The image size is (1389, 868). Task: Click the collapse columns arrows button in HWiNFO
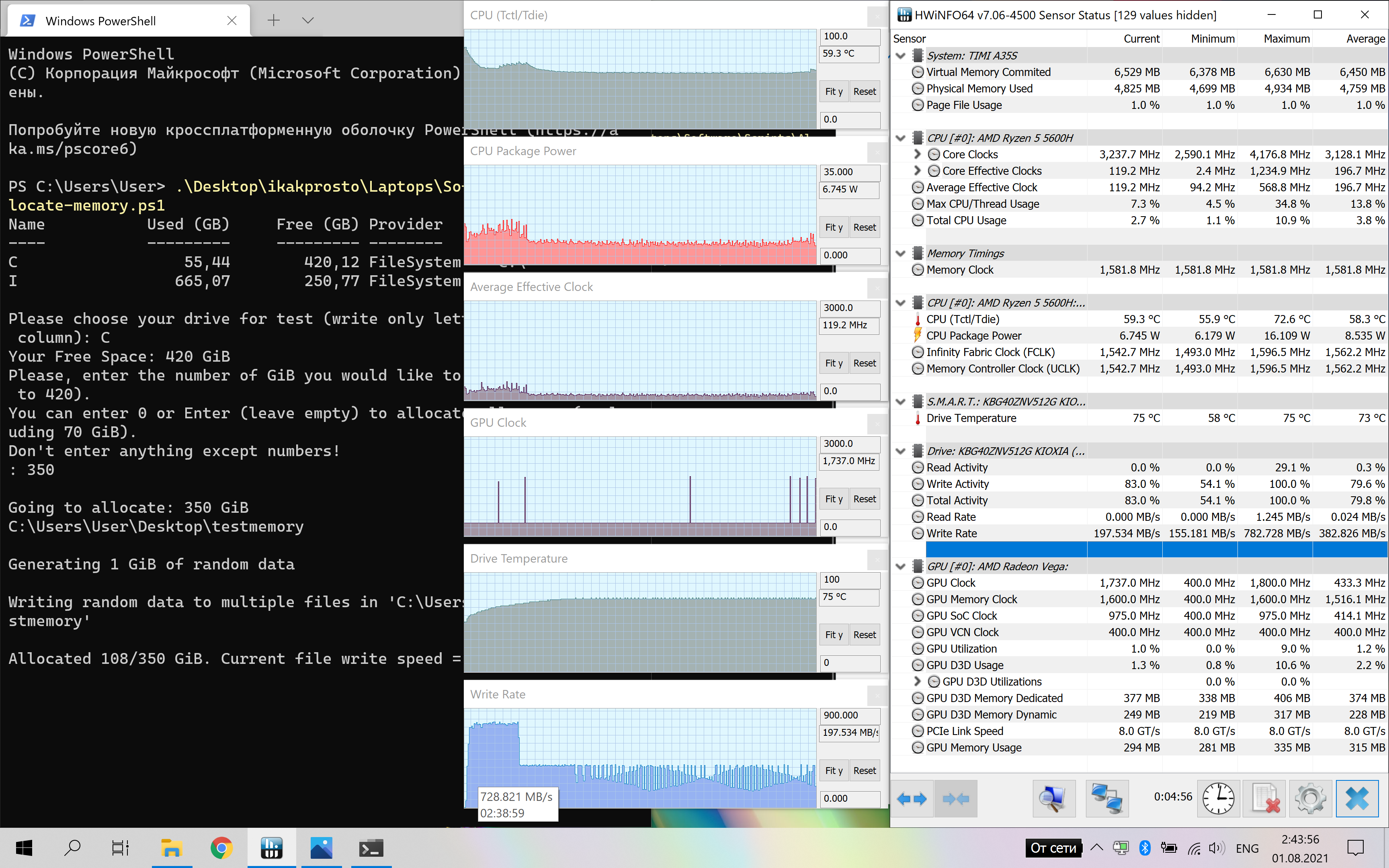[956, 798]
